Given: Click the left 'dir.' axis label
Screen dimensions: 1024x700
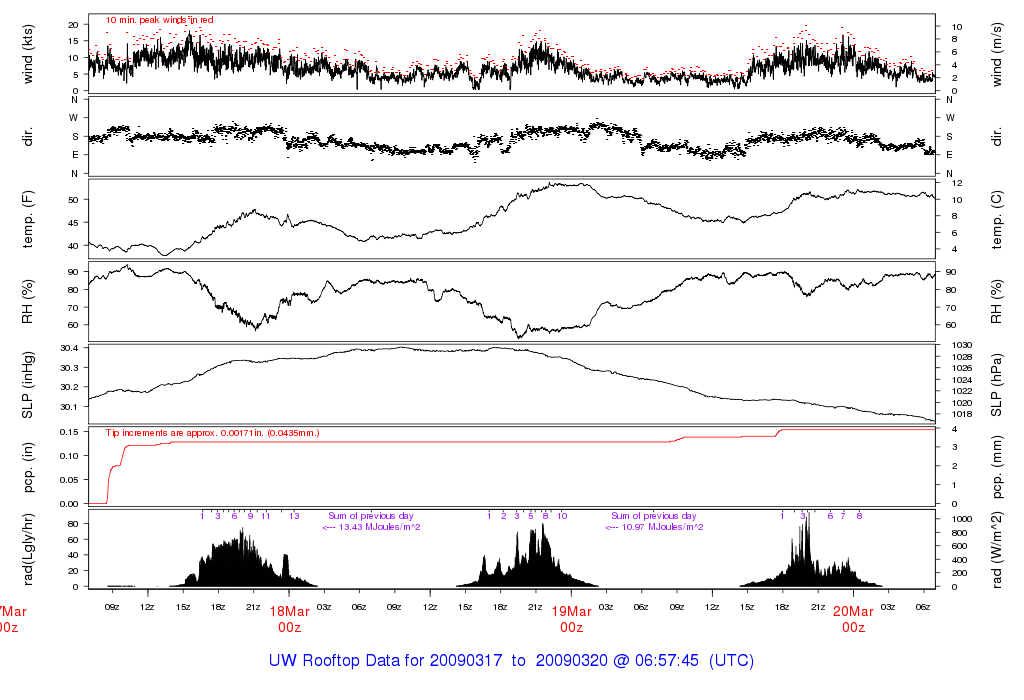Looking at the screenshot, I should (x=27, y=137).
